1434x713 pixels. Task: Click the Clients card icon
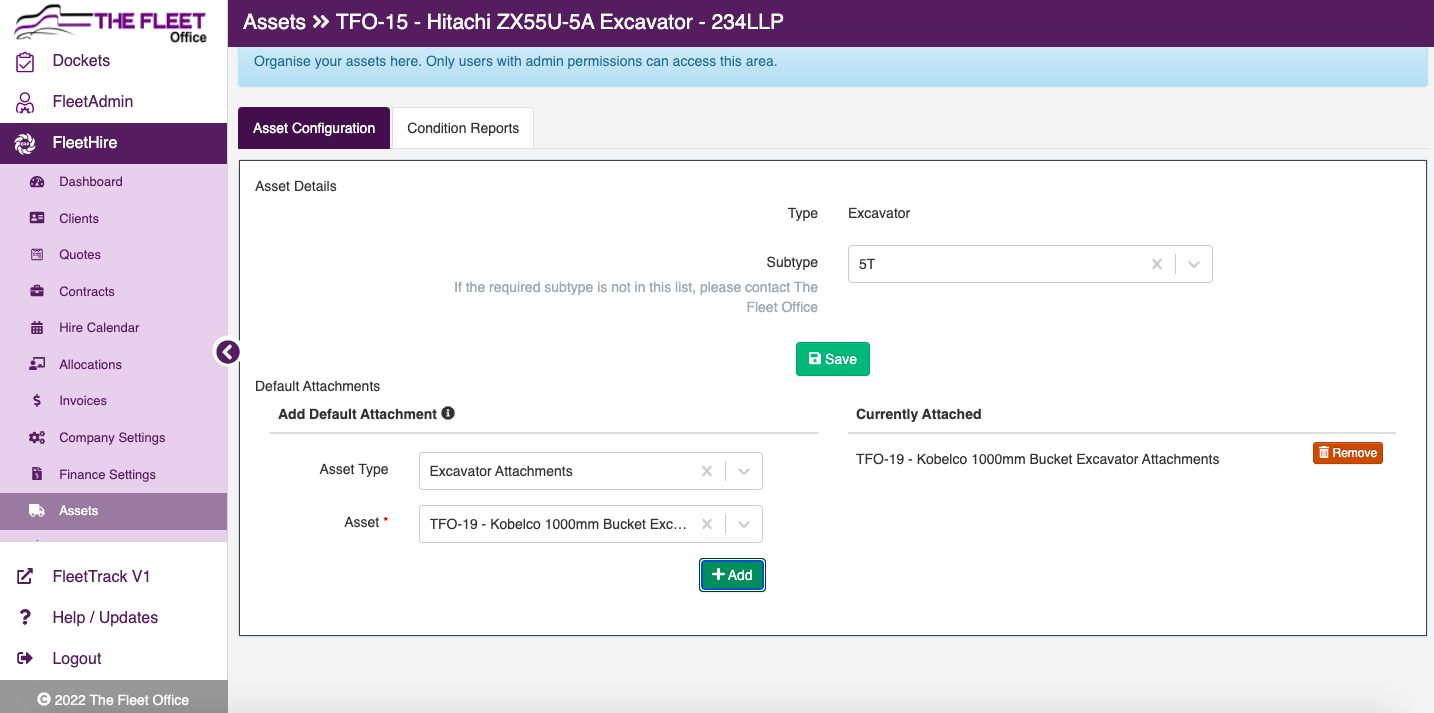point(37,218)
